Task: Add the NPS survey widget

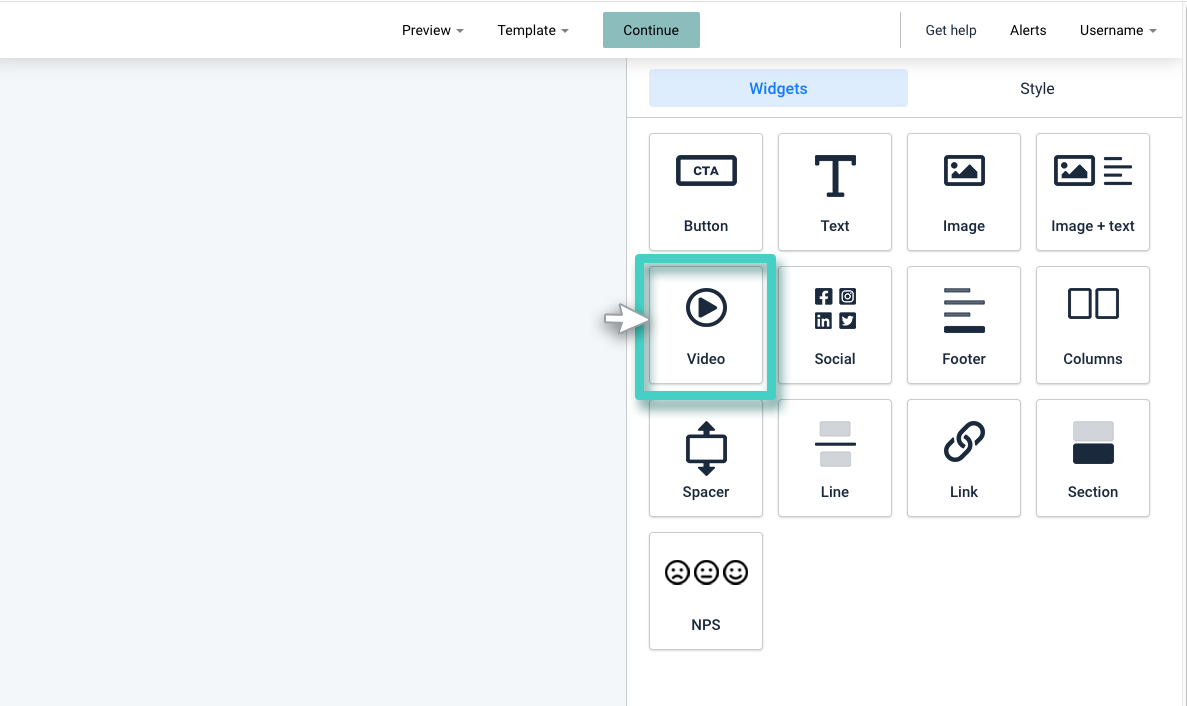Action: pos(706,591)
